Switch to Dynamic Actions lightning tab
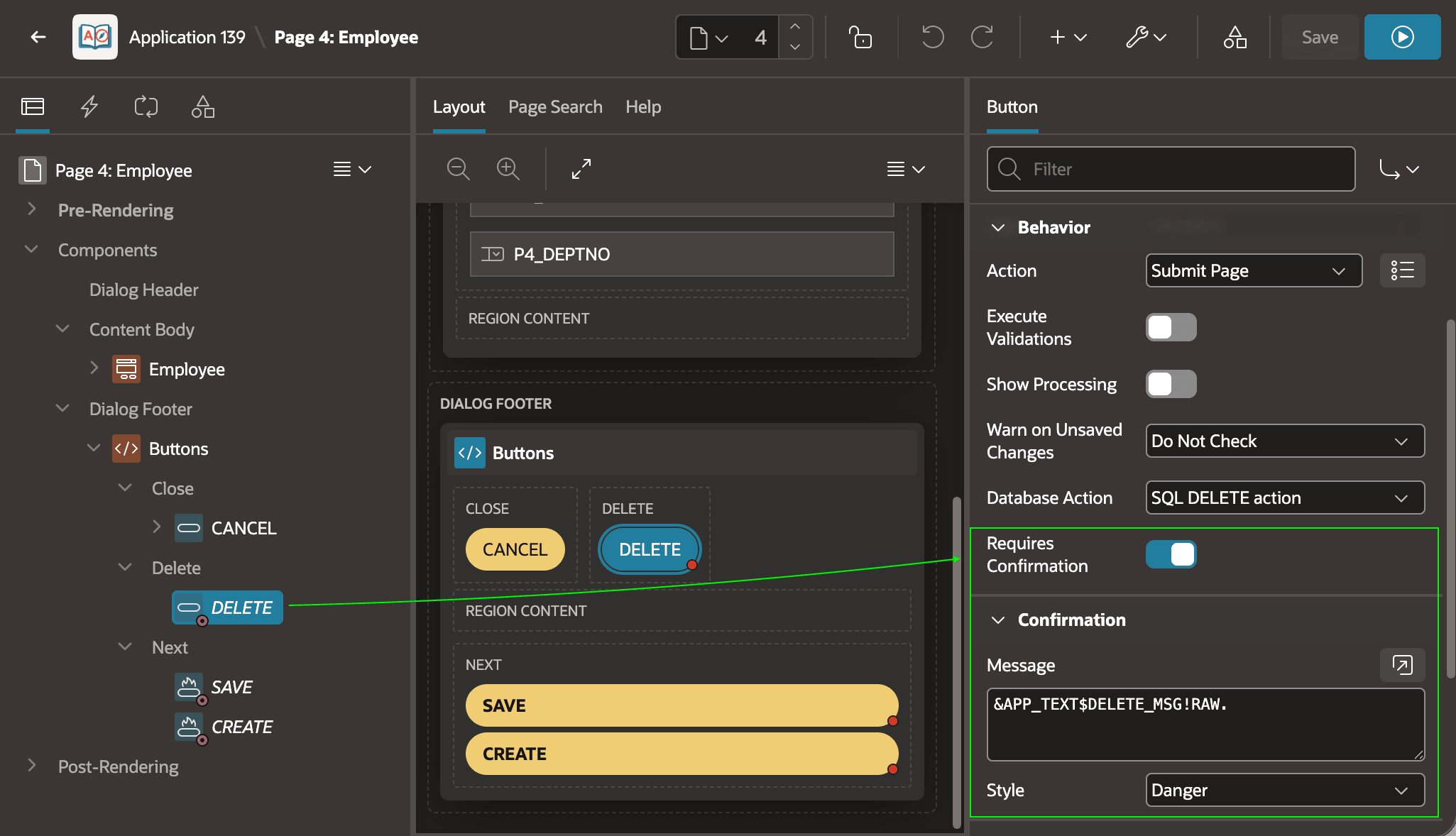 (x=89, y=106)
